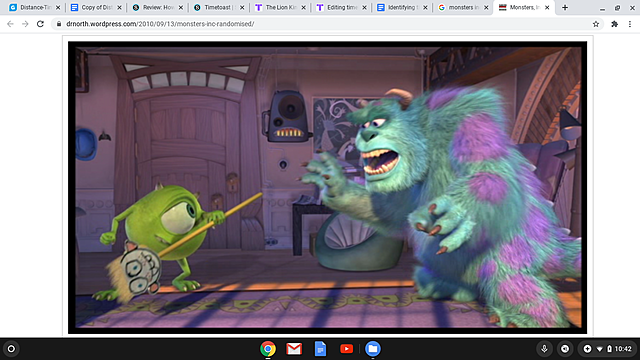
Task: Close the Google monsters search tab
Action: (x=486, y=7)
